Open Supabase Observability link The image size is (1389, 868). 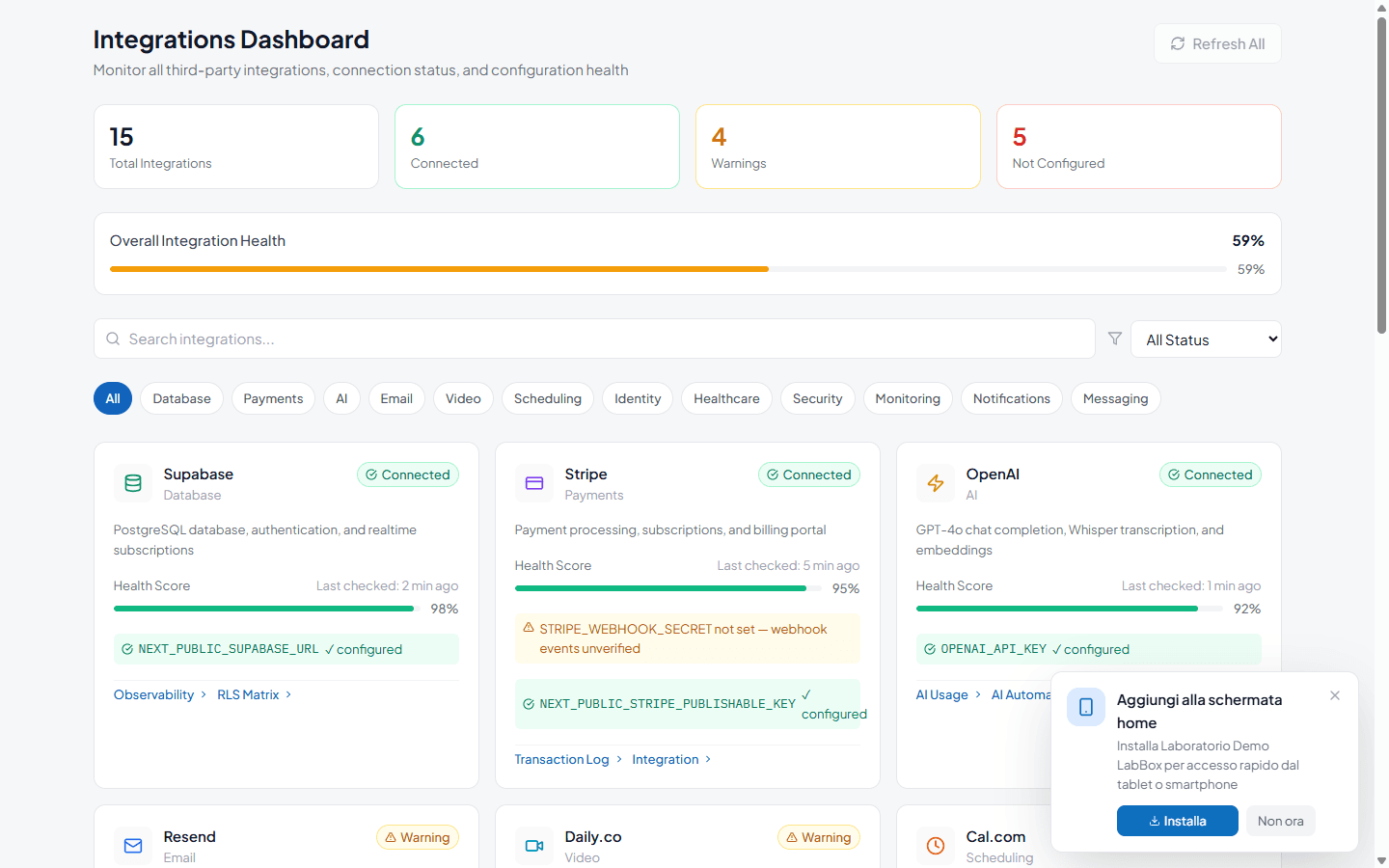(x=160, y=694)
